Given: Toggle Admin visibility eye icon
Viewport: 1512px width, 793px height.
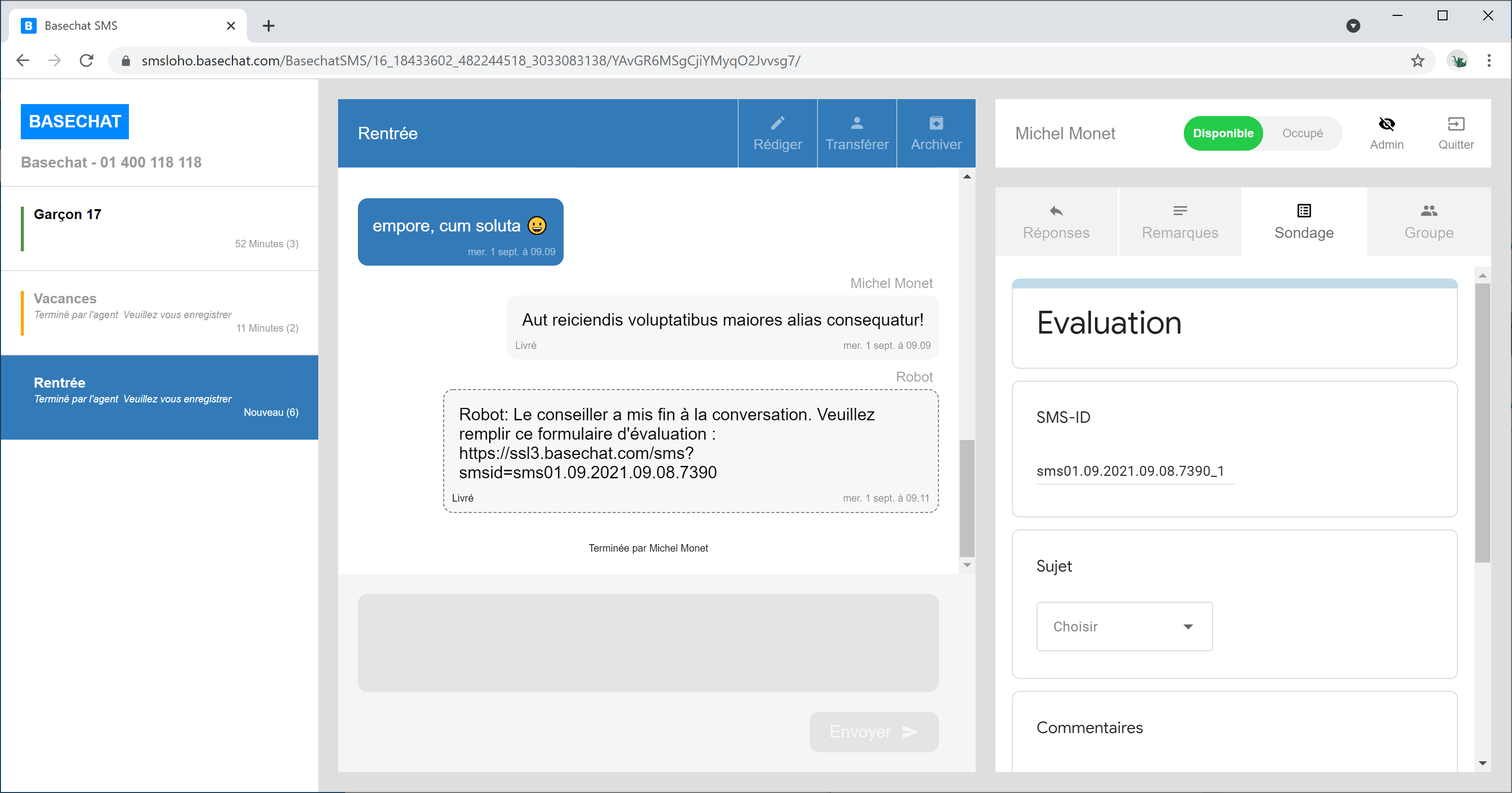Looking at the screenshot, I should click(1387, 124).
